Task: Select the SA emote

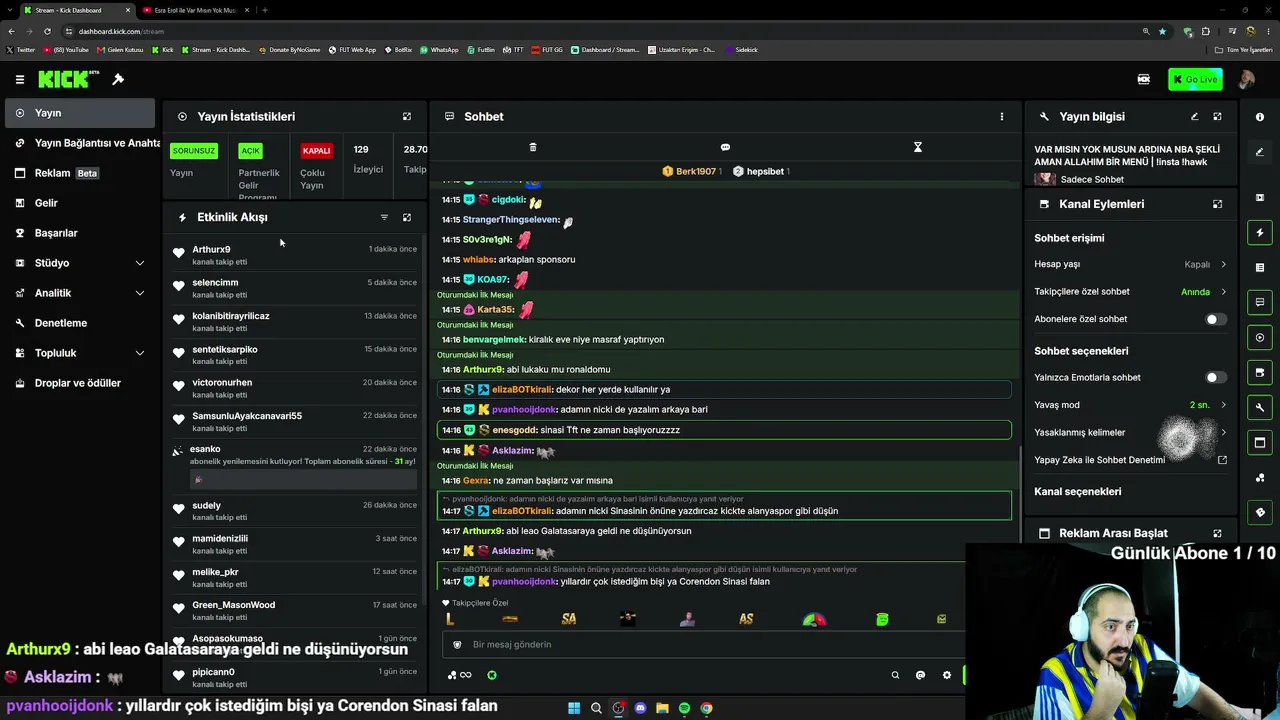Action: click(x=569, y=619)
